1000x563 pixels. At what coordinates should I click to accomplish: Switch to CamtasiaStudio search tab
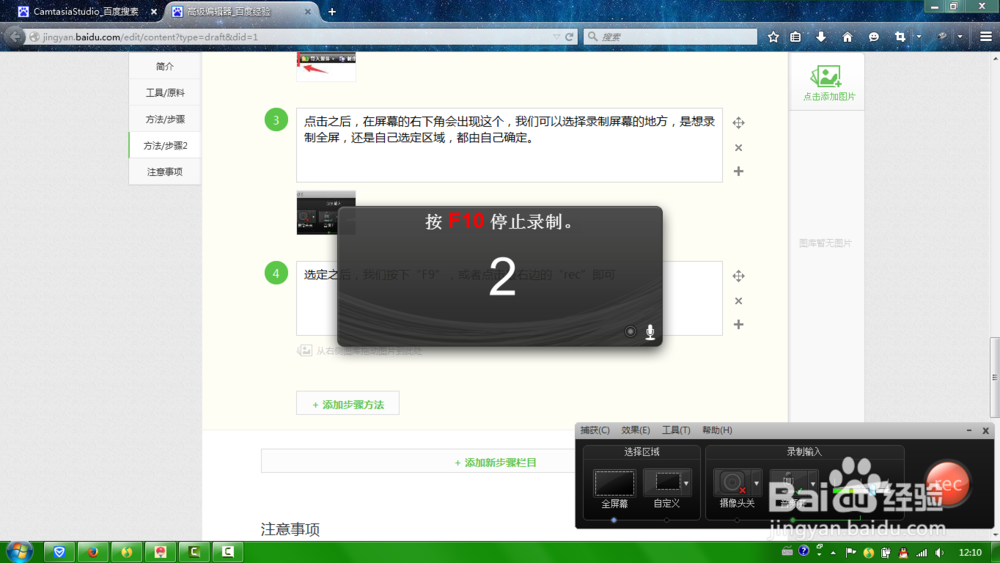click(x=85, y=11)
